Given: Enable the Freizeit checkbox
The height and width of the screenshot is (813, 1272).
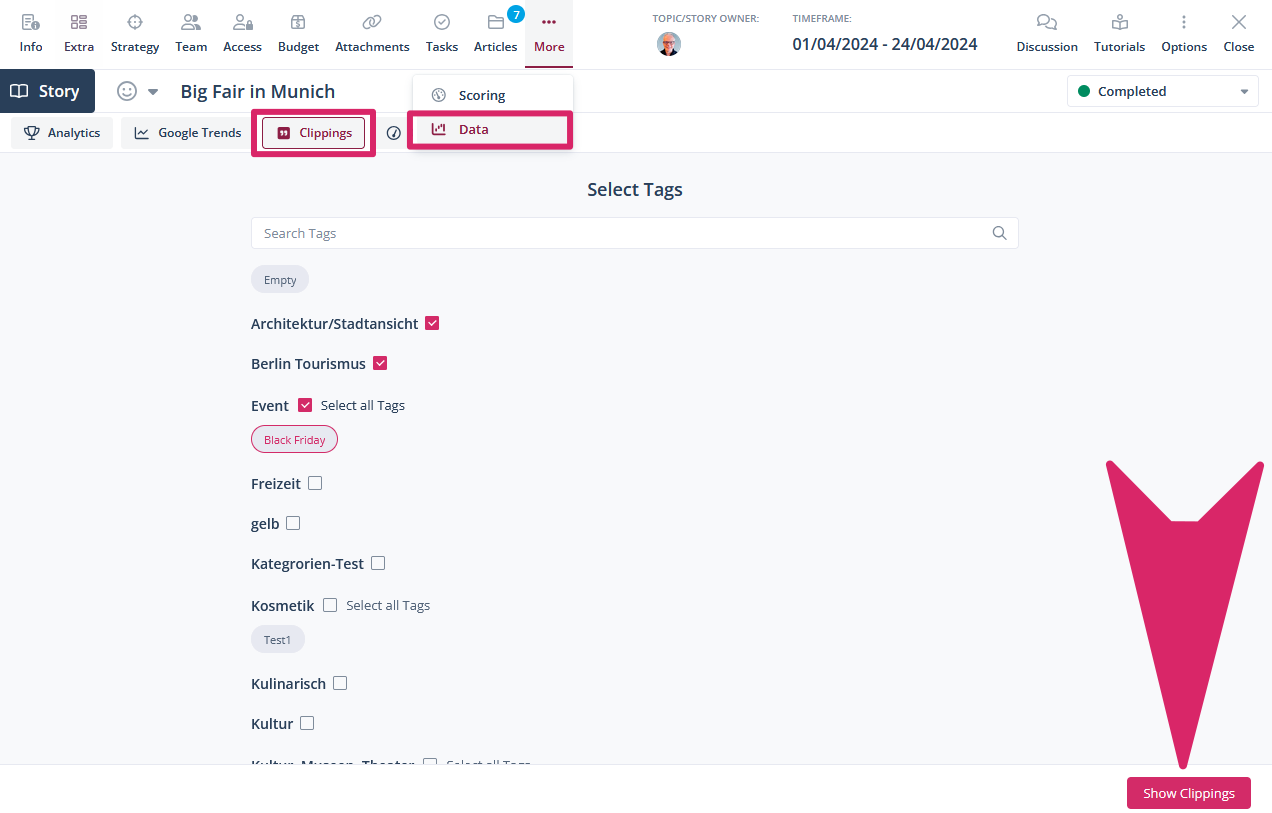Looking at the screenshot, I should tap(315, 483).
